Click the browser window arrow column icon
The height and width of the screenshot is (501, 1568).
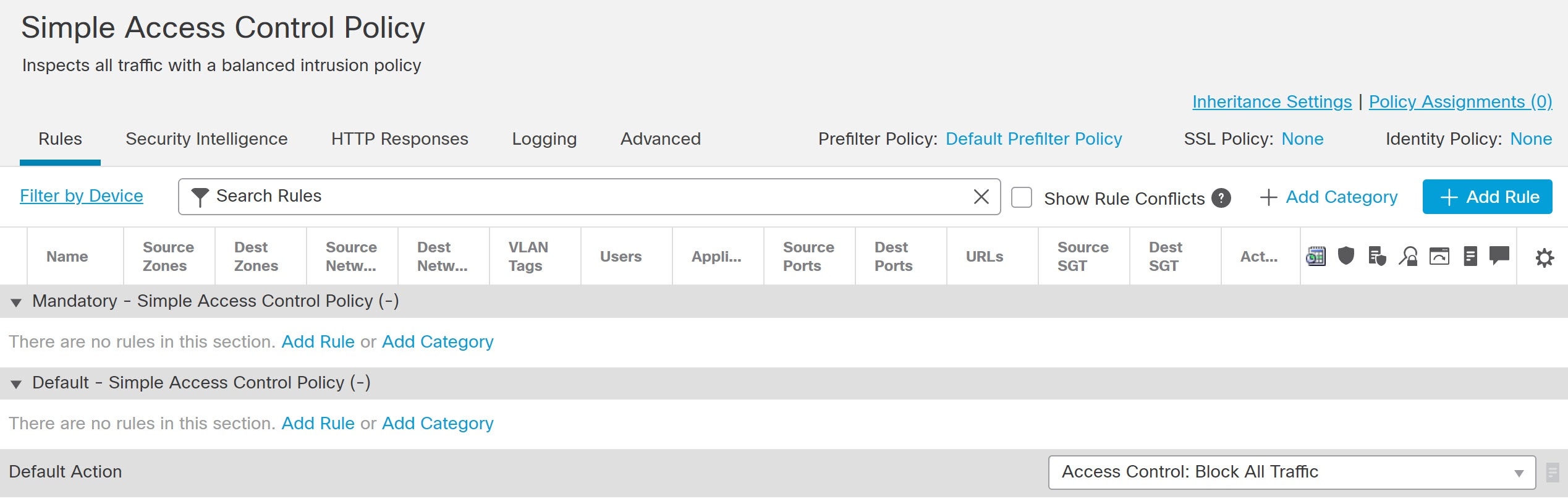pyautogui.click(x=1439, y=256)
